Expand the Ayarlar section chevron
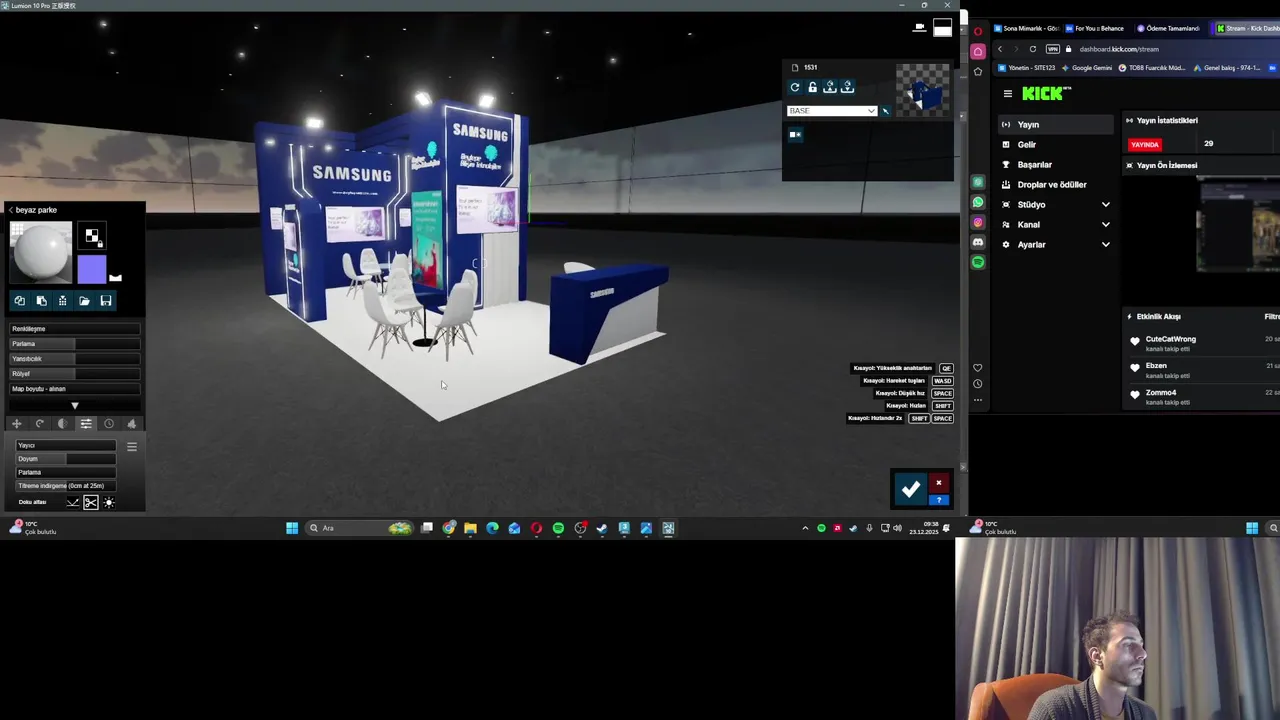The image size is (1280, 720). click(1105, 245)
